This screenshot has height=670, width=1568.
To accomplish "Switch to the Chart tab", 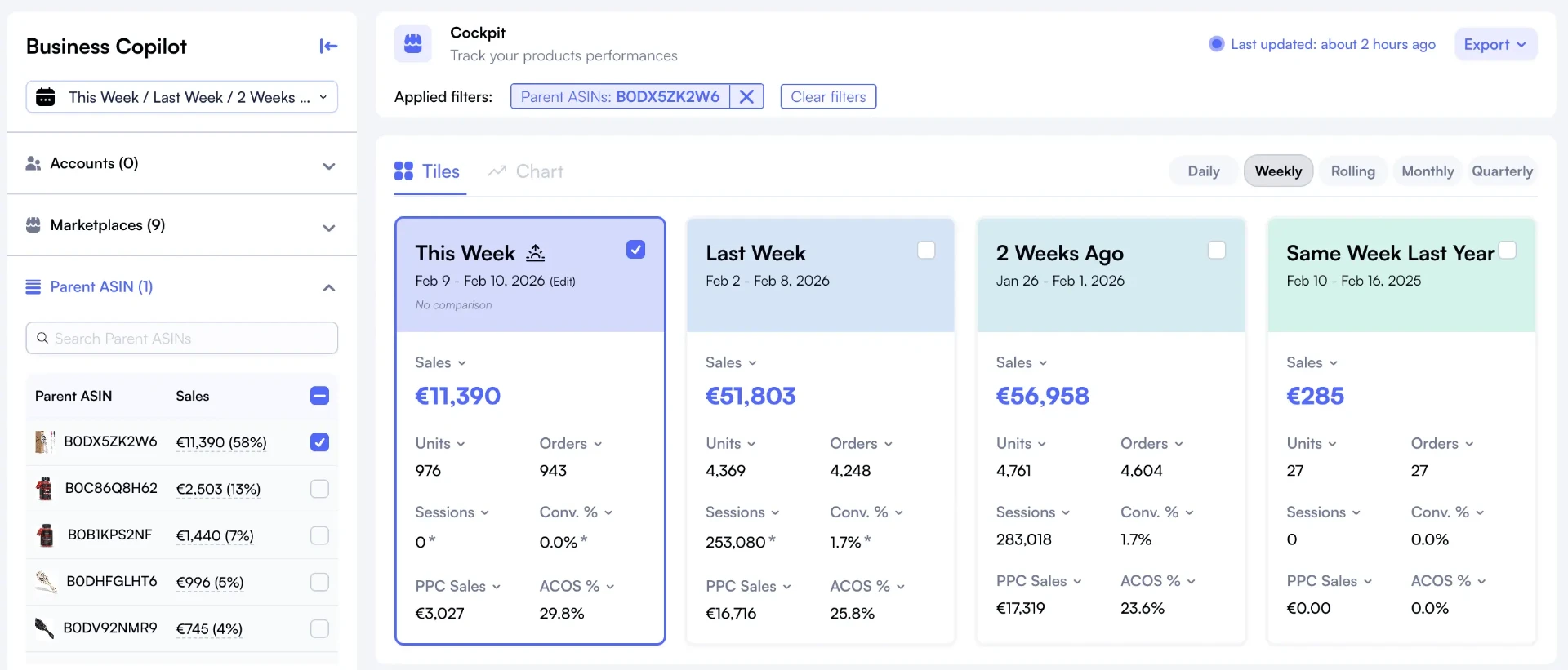I will (525, 171).
